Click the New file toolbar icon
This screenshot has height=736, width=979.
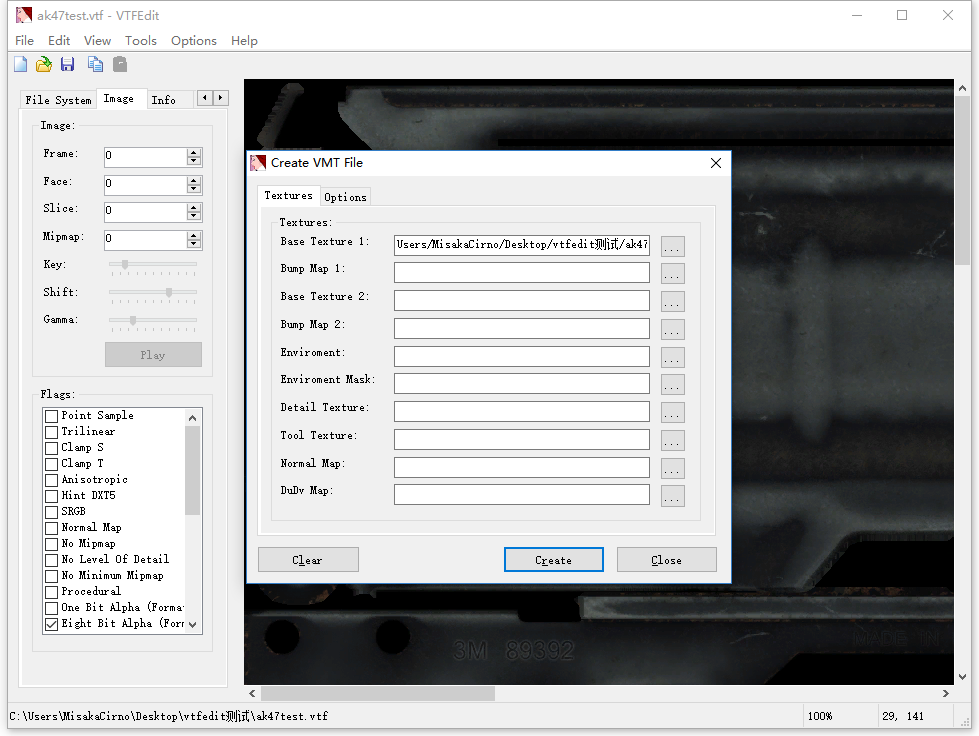tap(21, 64)
